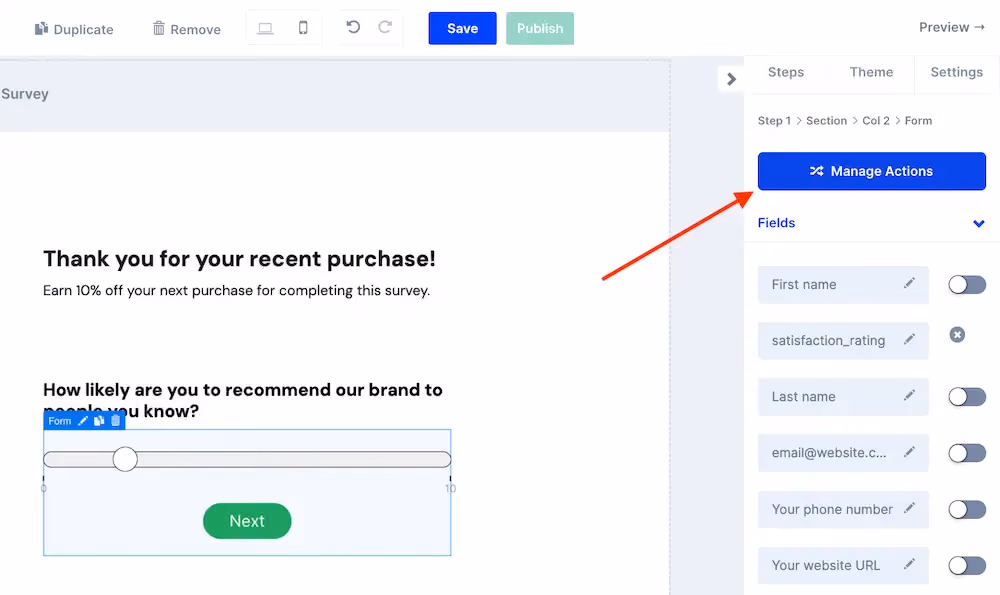The height and width of the screenshot is (595, 1000).
Task: Edit satisfaction_rating field pencil icon
Action: [x=909, y=339]
